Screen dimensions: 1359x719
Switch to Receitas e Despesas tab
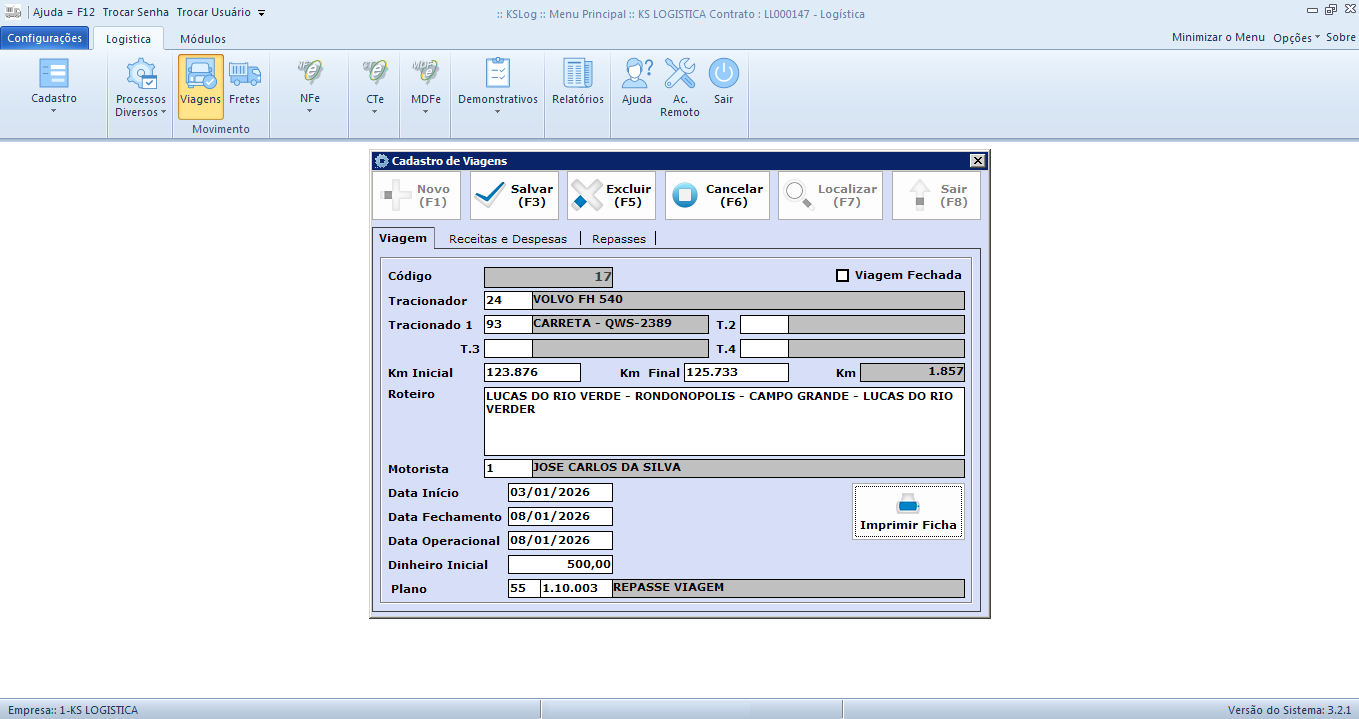pos(508,239)
